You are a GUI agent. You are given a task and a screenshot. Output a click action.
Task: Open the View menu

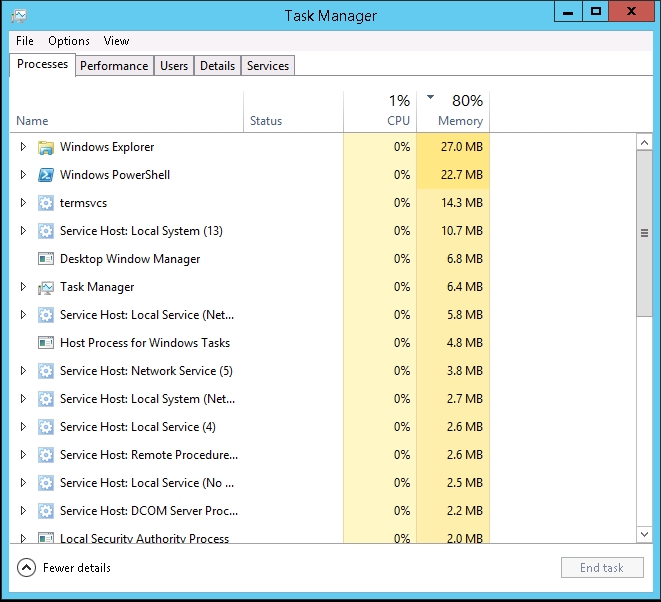[116, 41]
